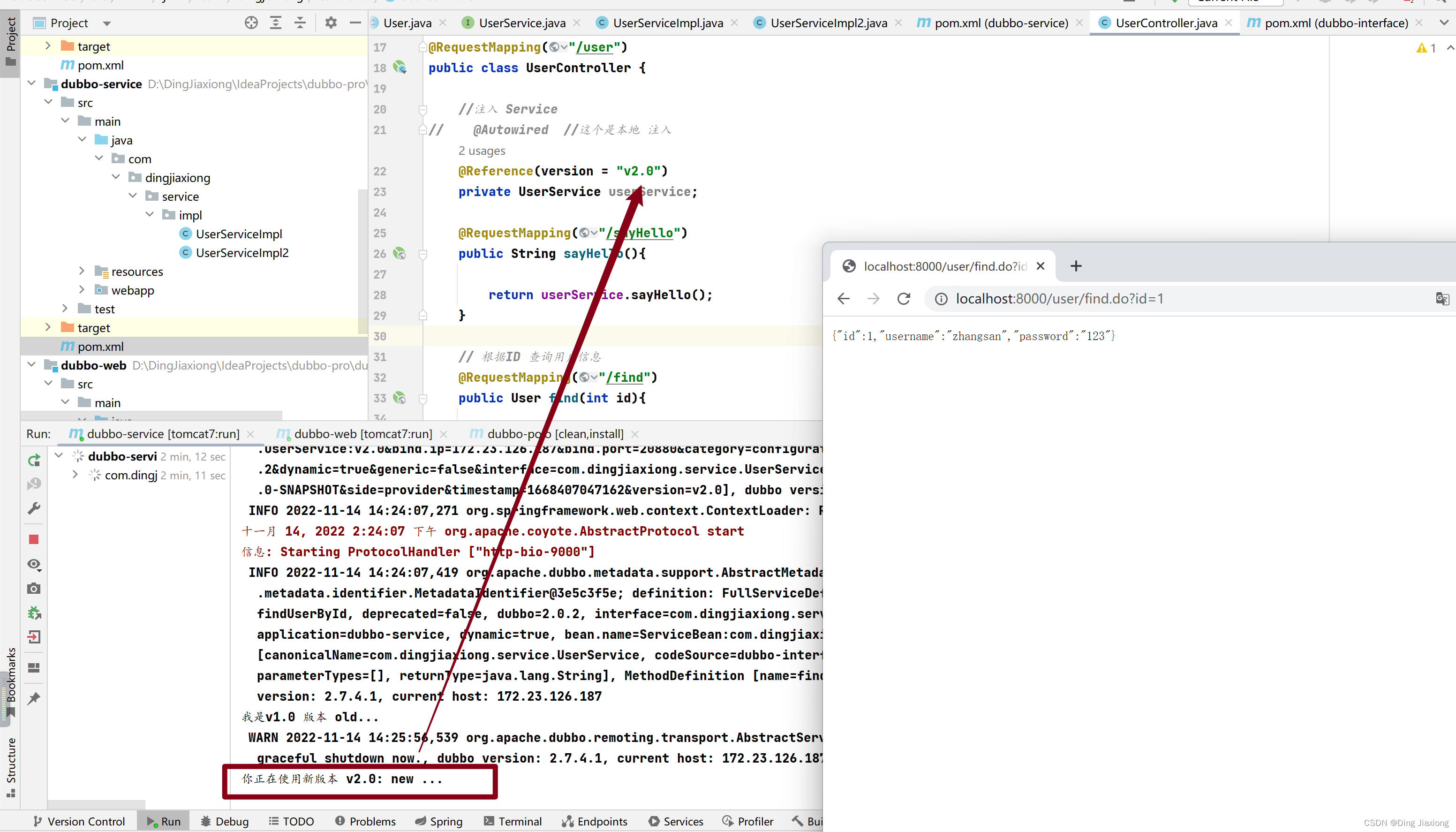Click the warning indicator in editor corner
Viewport: 1456px width, 832px height.
pyautogui.click(x=1426, y=48)
